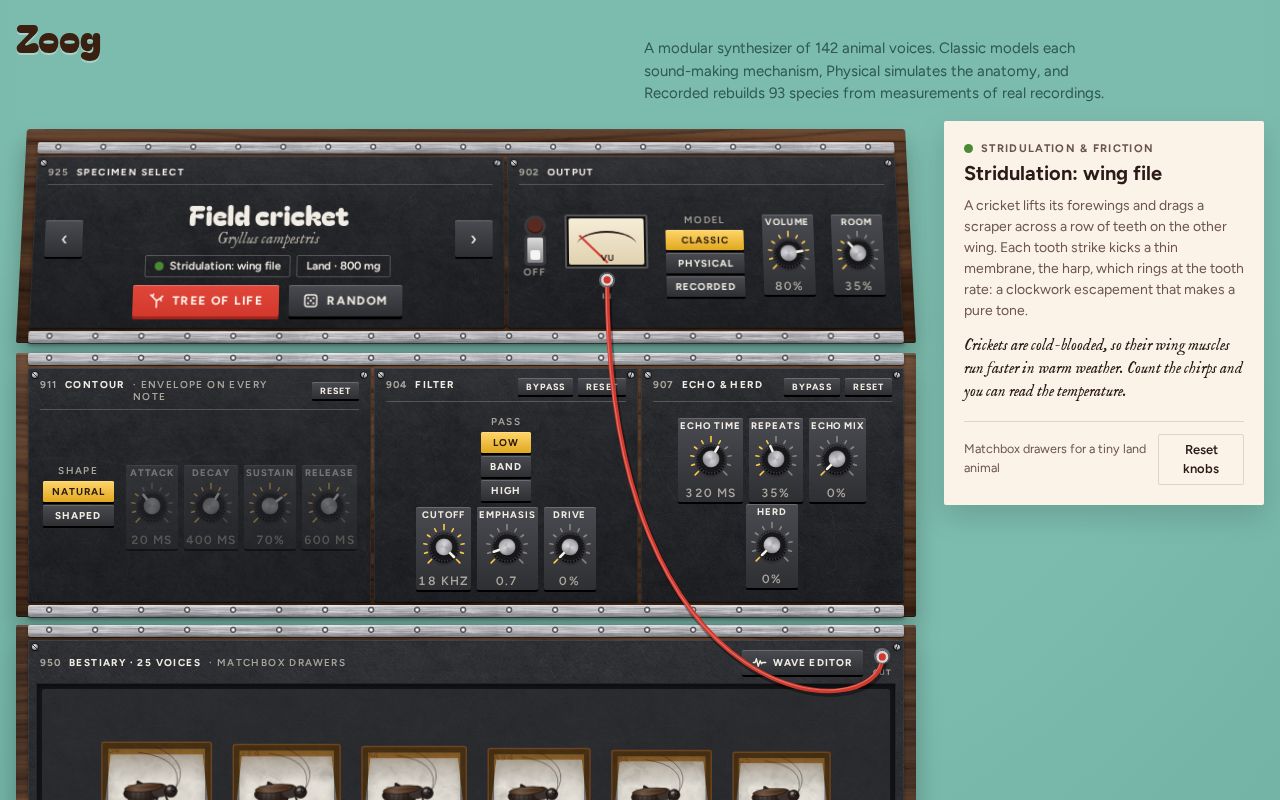Open the Wave Editor
1280x800 pixels.
click(803, 662)
